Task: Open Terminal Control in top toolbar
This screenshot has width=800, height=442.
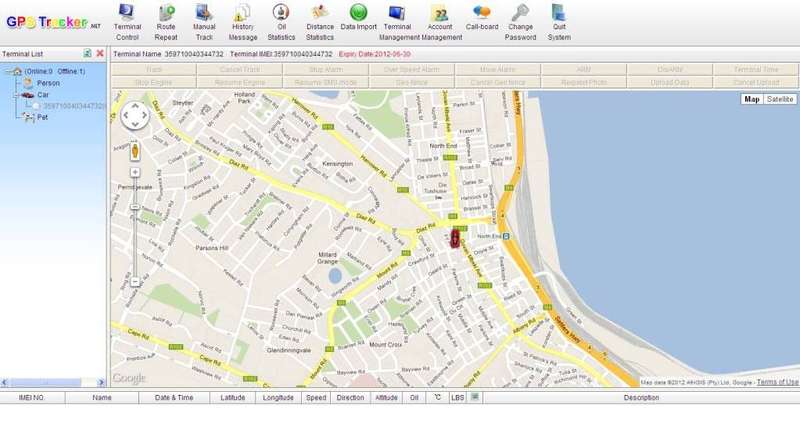Action: 127,22
